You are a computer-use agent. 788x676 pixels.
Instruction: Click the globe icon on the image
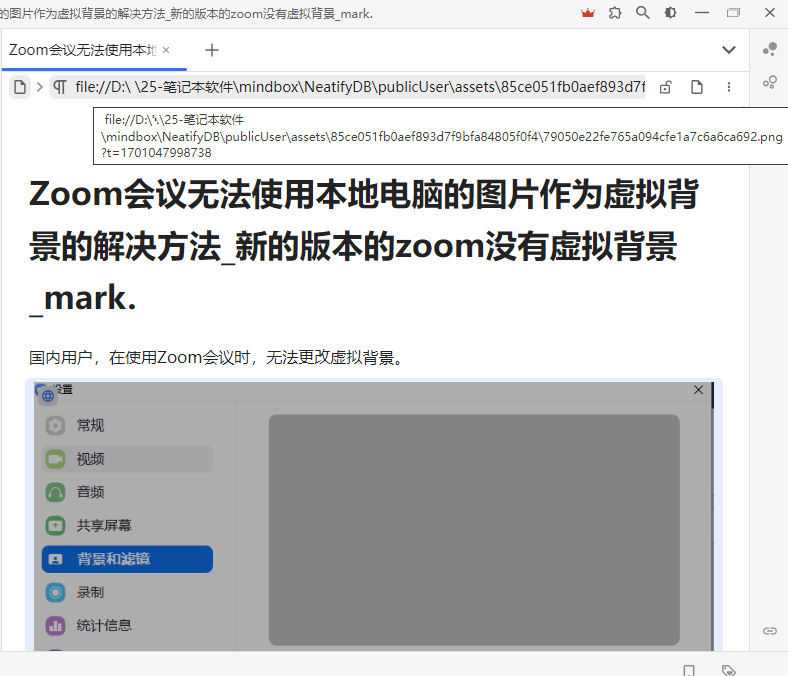point(48,396)
